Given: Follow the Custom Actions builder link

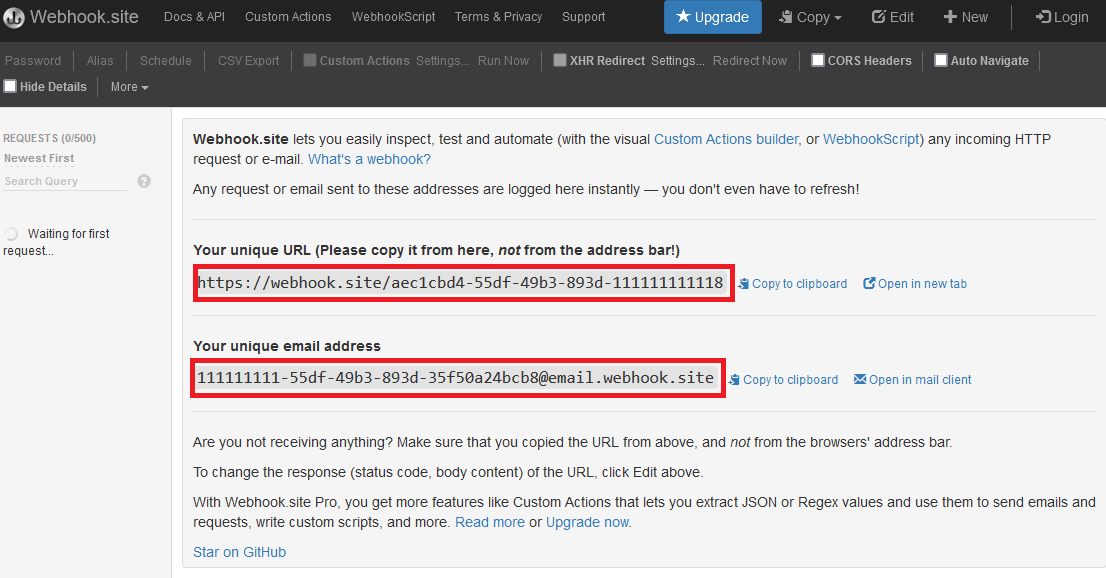Looking at the screenshot, I should point(726,139).
